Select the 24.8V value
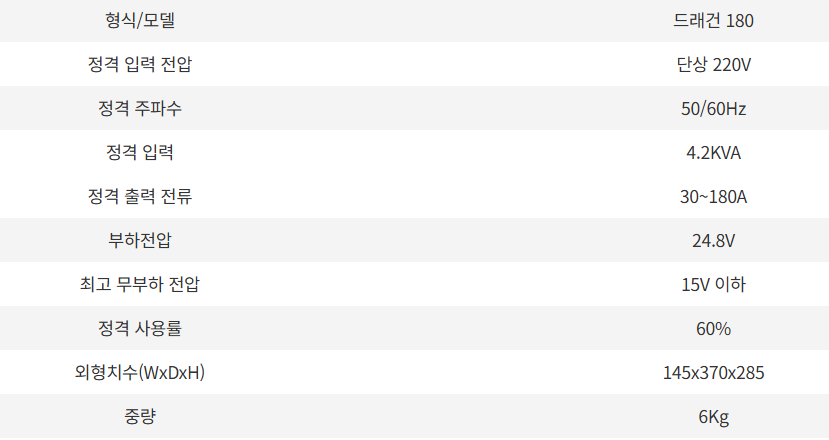 tap(713, 241)
